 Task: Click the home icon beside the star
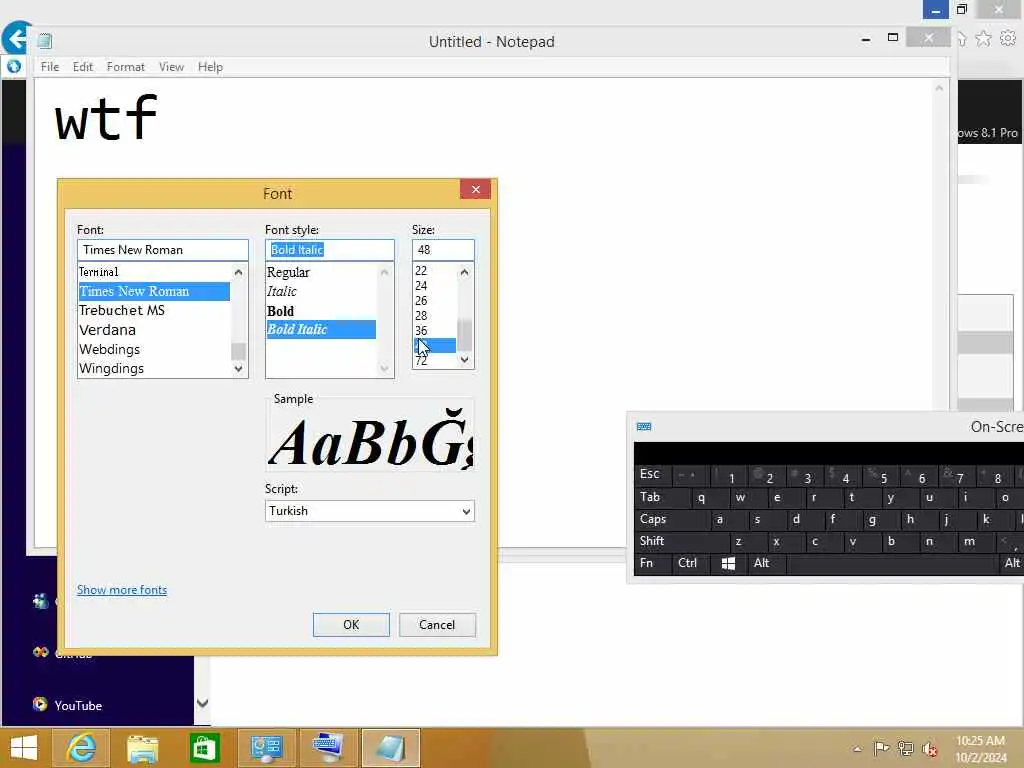point(962,39)
